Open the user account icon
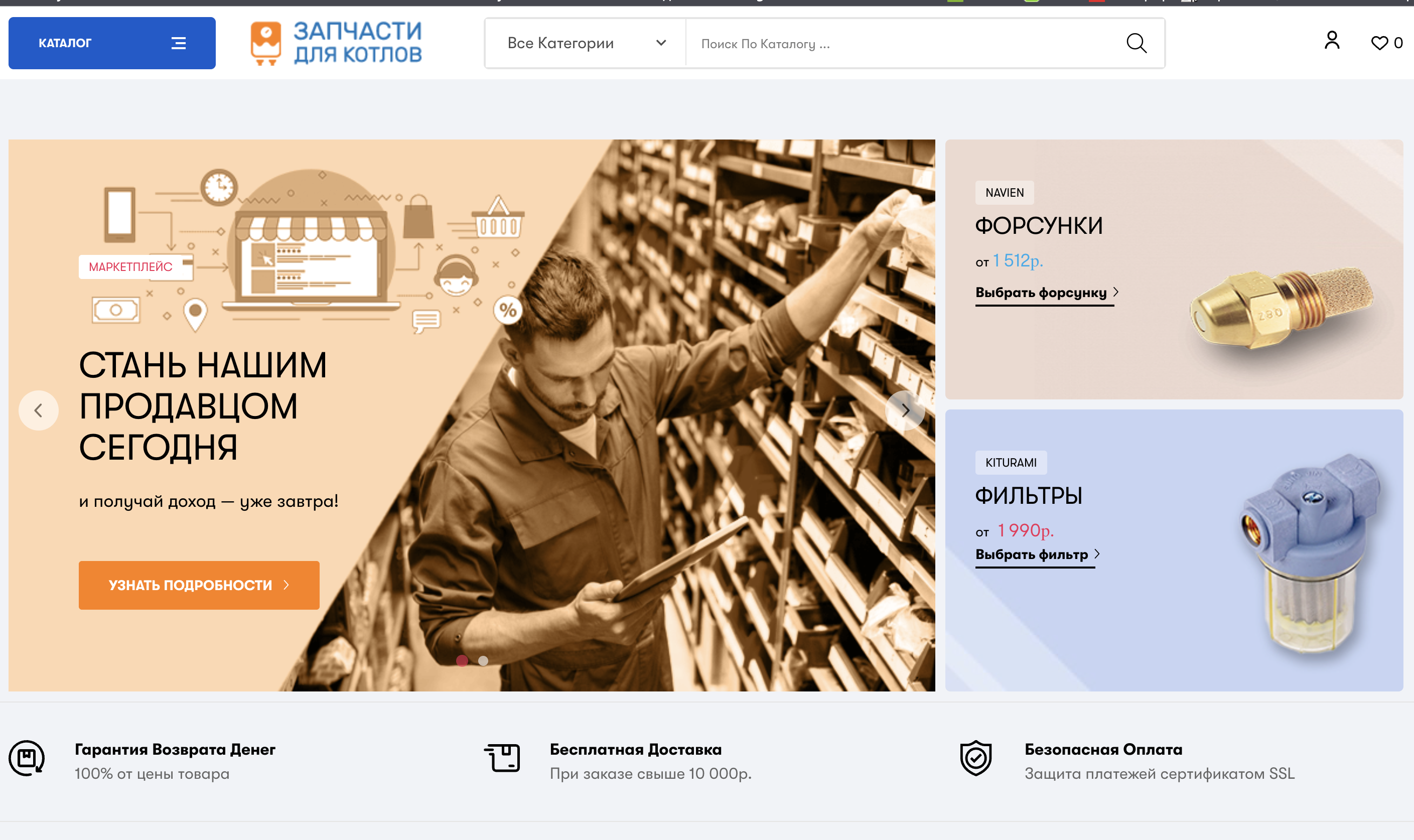Image resolution: width=1414 pixels, height=840 pixels. point(1332,41)
